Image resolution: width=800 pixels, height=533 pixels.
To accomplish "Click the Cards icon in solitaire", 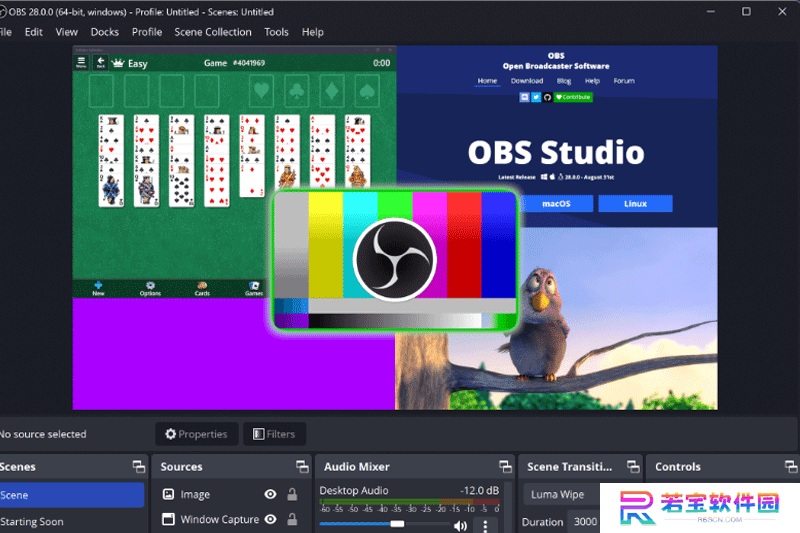I will [202, 288].
